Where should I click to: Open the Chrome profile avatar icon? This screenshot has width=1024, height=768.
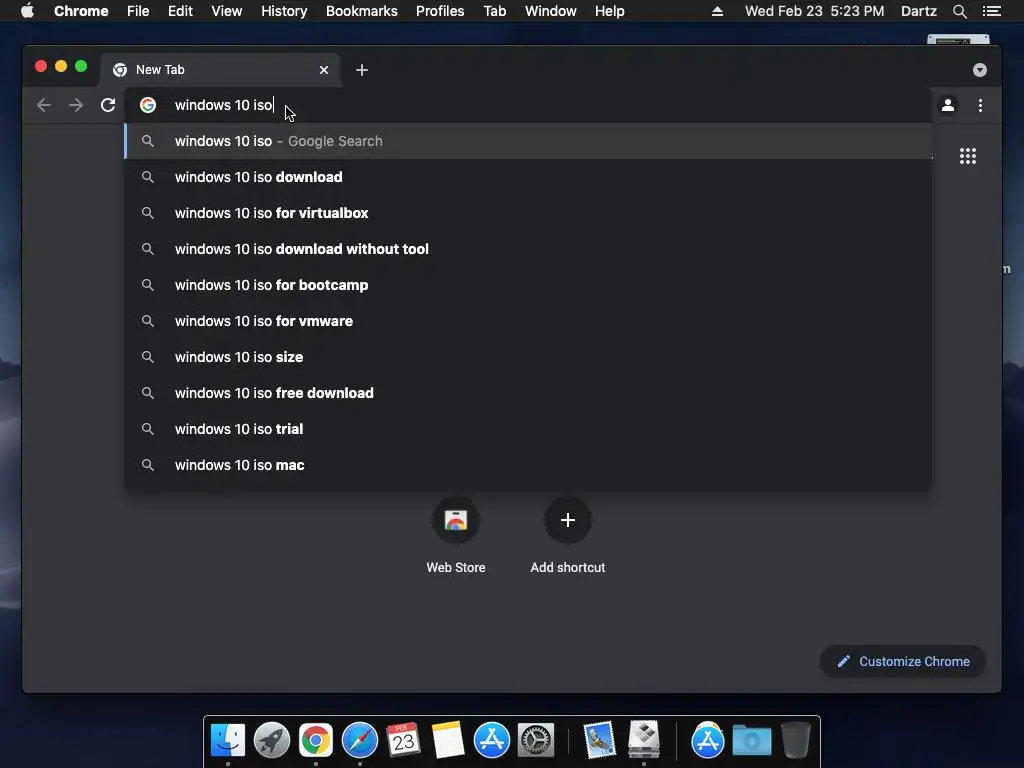click(x=948, y=105)
